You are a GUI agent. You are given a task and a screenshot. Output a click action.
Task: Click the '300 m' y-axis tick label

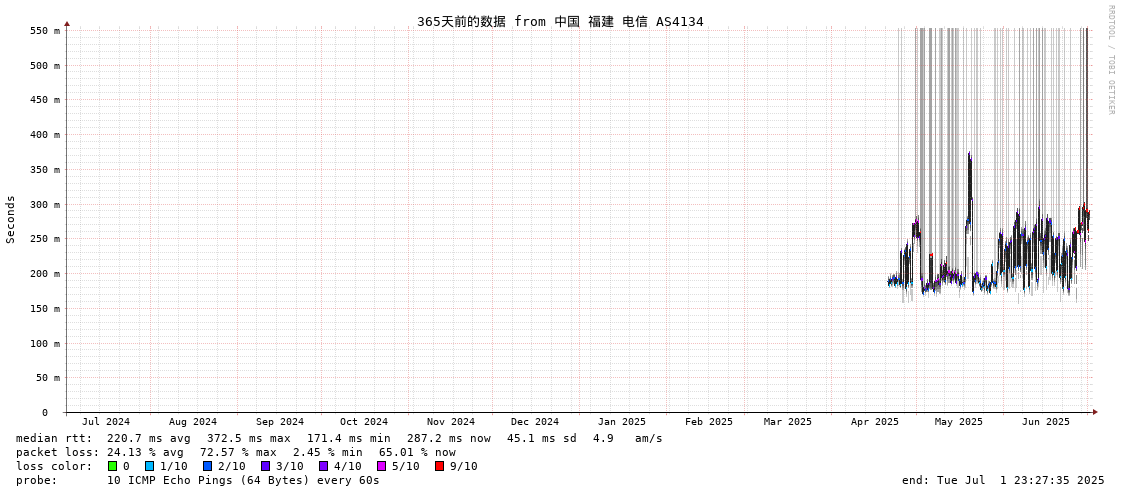point(45,204)
